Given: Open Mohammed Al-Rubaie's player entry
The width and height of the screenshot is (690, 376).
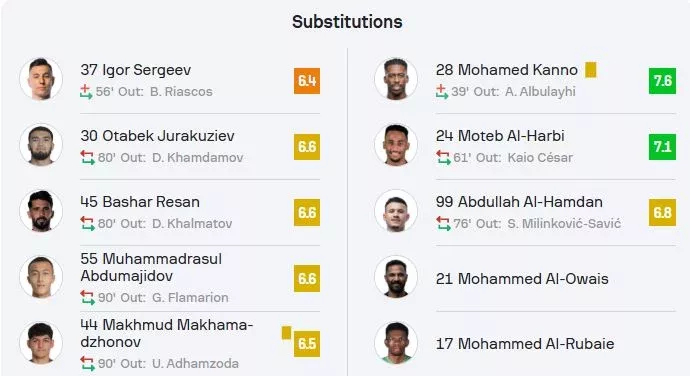Looking at the screenshot, I should [525, 344].
